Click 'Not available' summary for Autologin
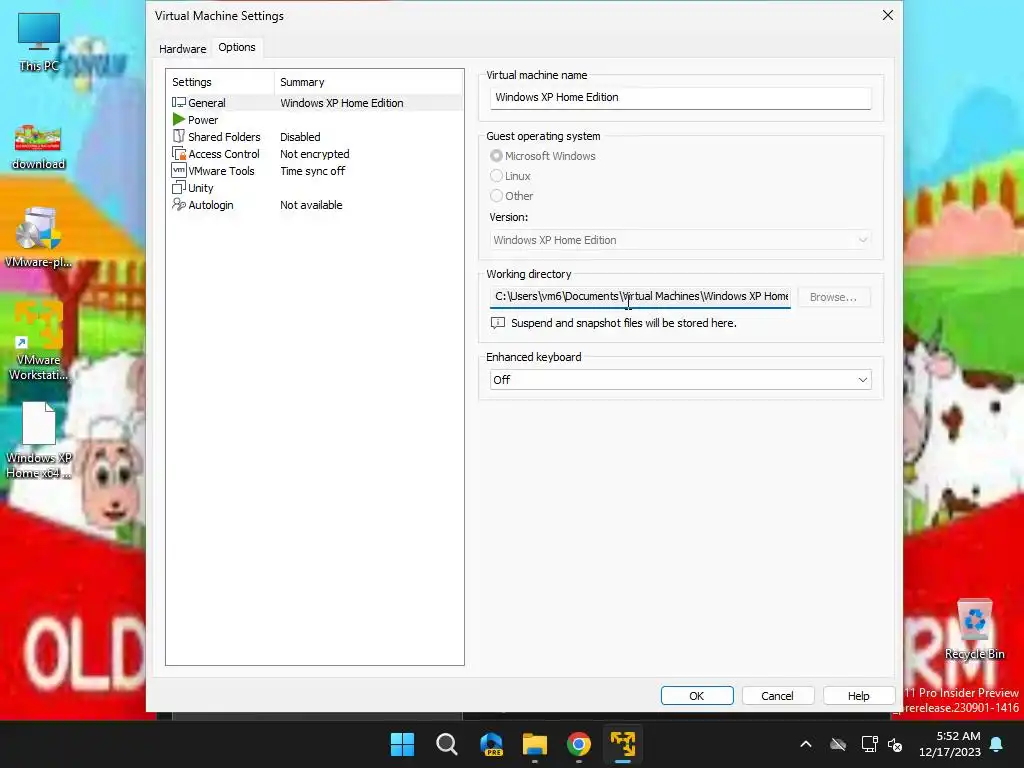The height and width of the screenshot is (768, 1024). [x=311, y=204]
